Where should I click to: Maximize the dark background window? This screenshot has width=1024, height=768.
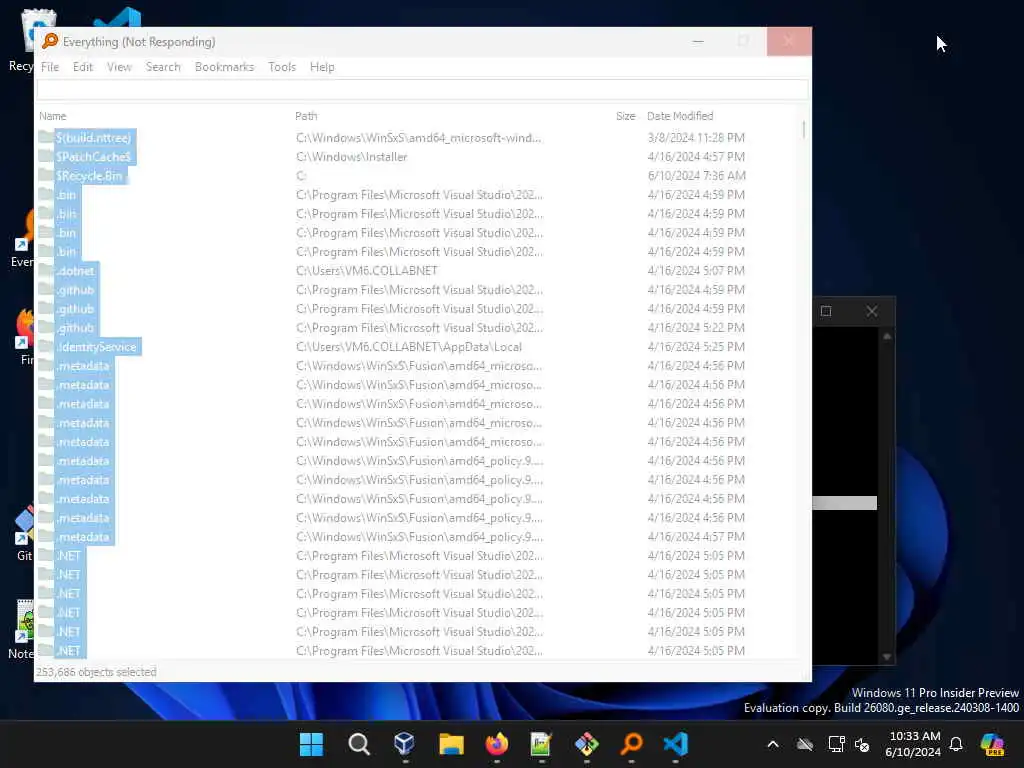(826, 311)
